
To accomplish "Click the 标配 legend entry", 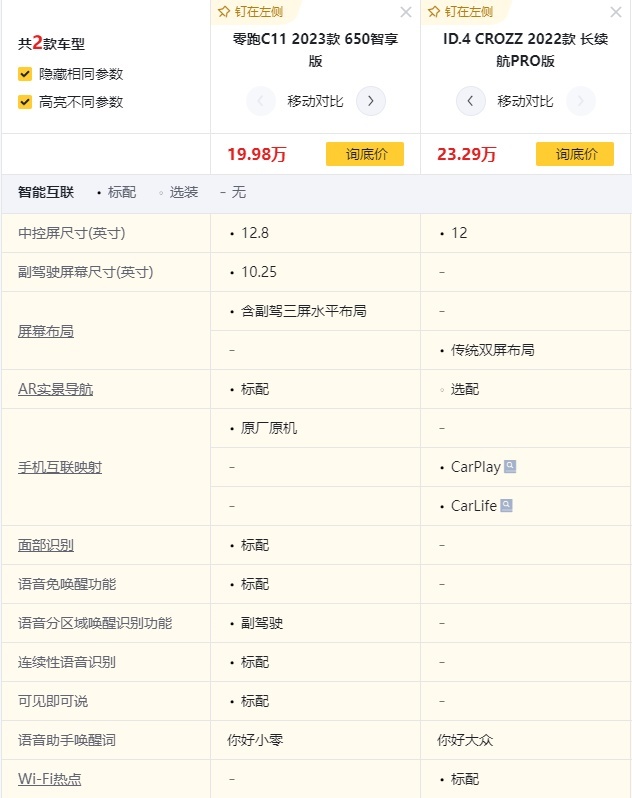I will coord(117,192).
